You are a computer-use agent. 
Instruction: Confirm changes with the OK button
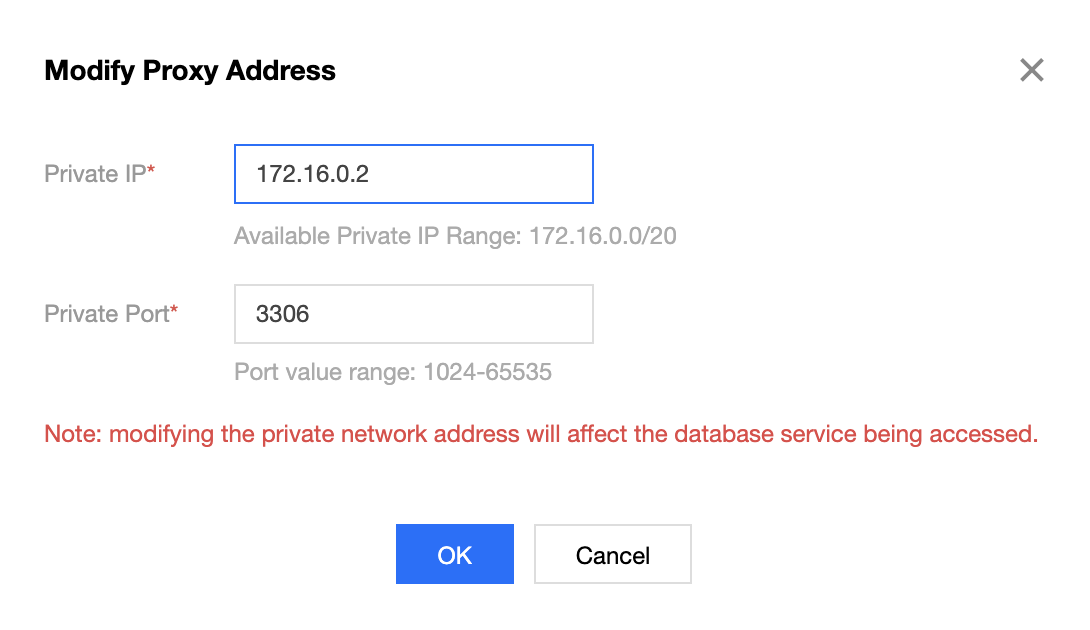pos(454,555)
